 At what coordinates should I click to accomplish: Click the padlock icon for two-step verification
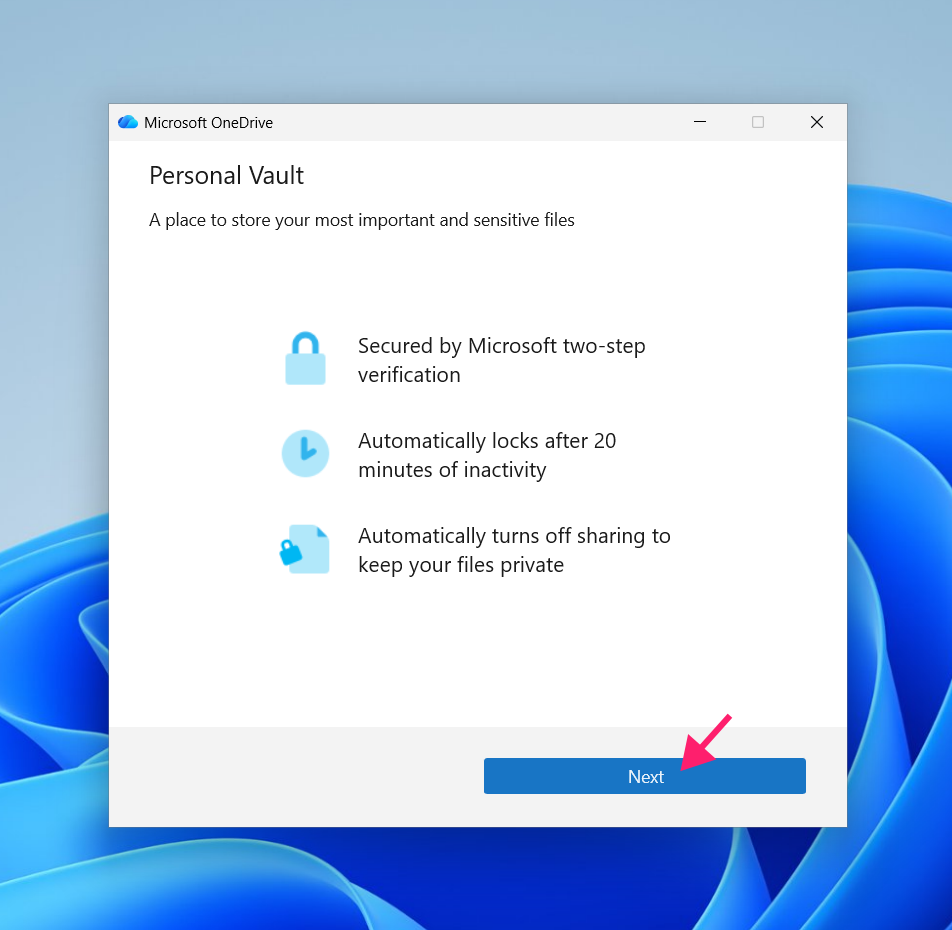(305, 358)
